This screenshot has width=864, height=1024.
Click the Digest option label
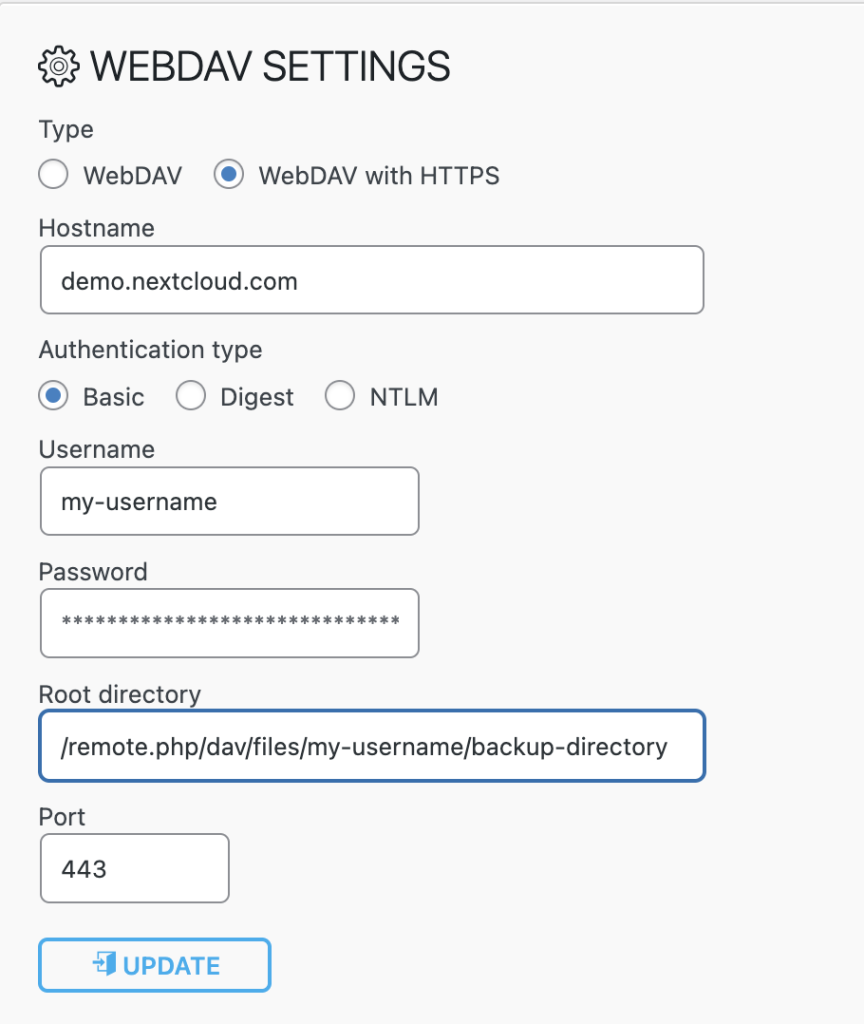(x=257, y=398)
